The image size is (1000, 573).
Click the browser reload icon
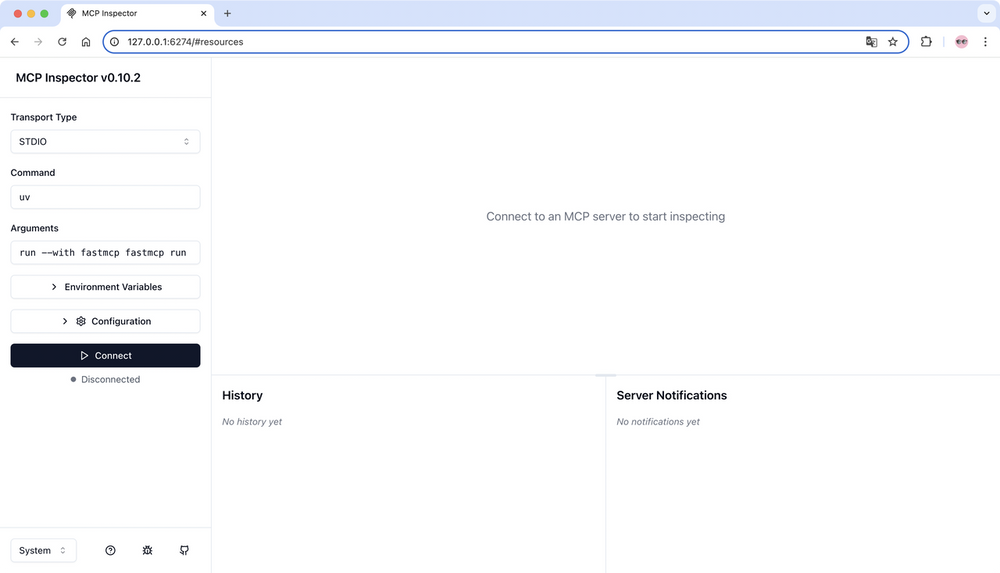coord(62,42)
